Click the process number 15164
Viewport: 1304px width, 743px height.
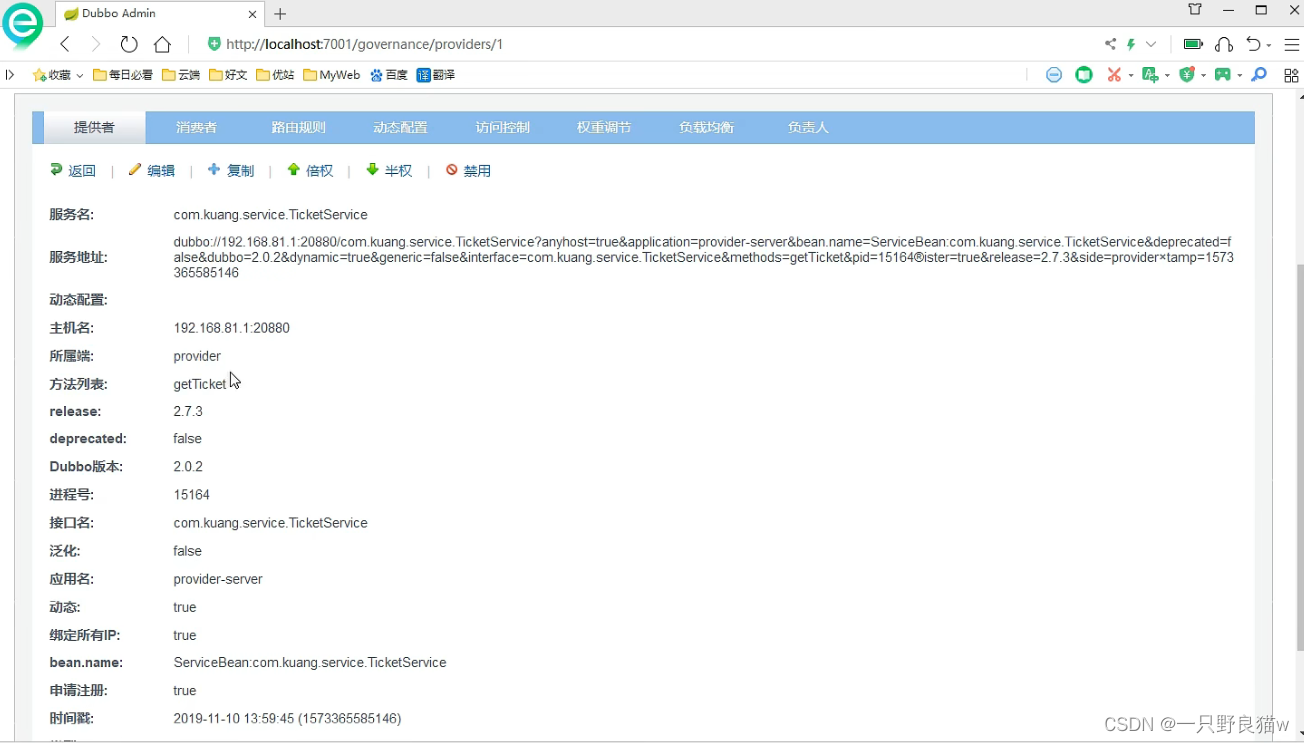pos(192,495)
